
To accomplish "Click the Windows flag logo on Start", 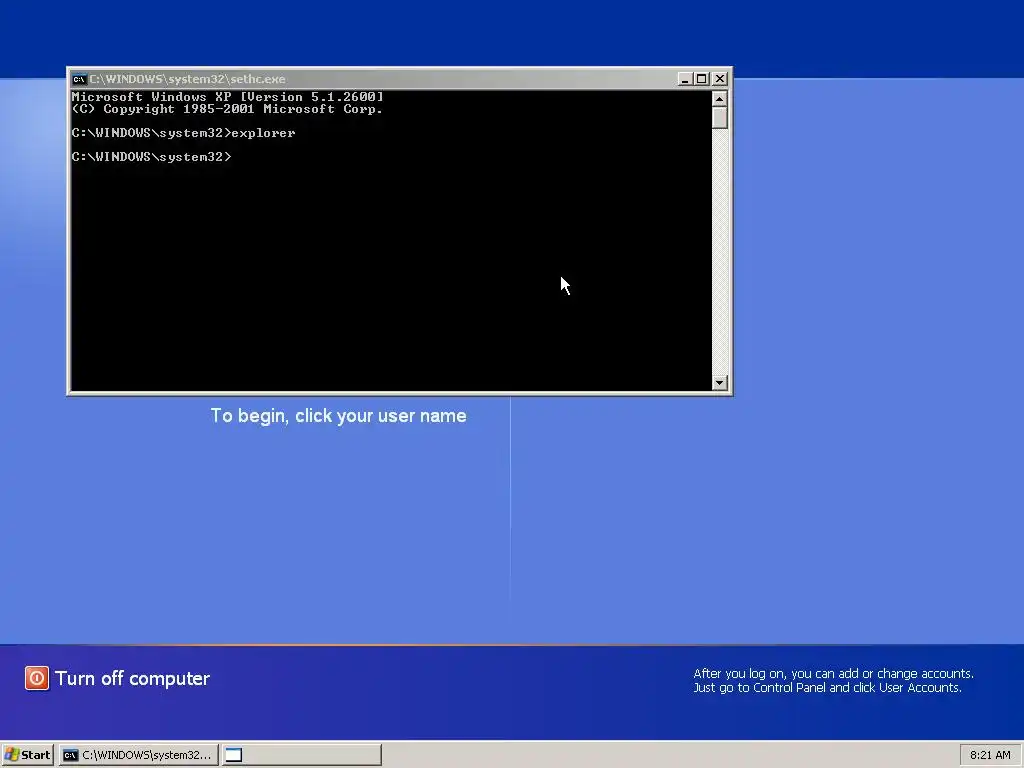I will pyautogui.click(x=12, y=755).
